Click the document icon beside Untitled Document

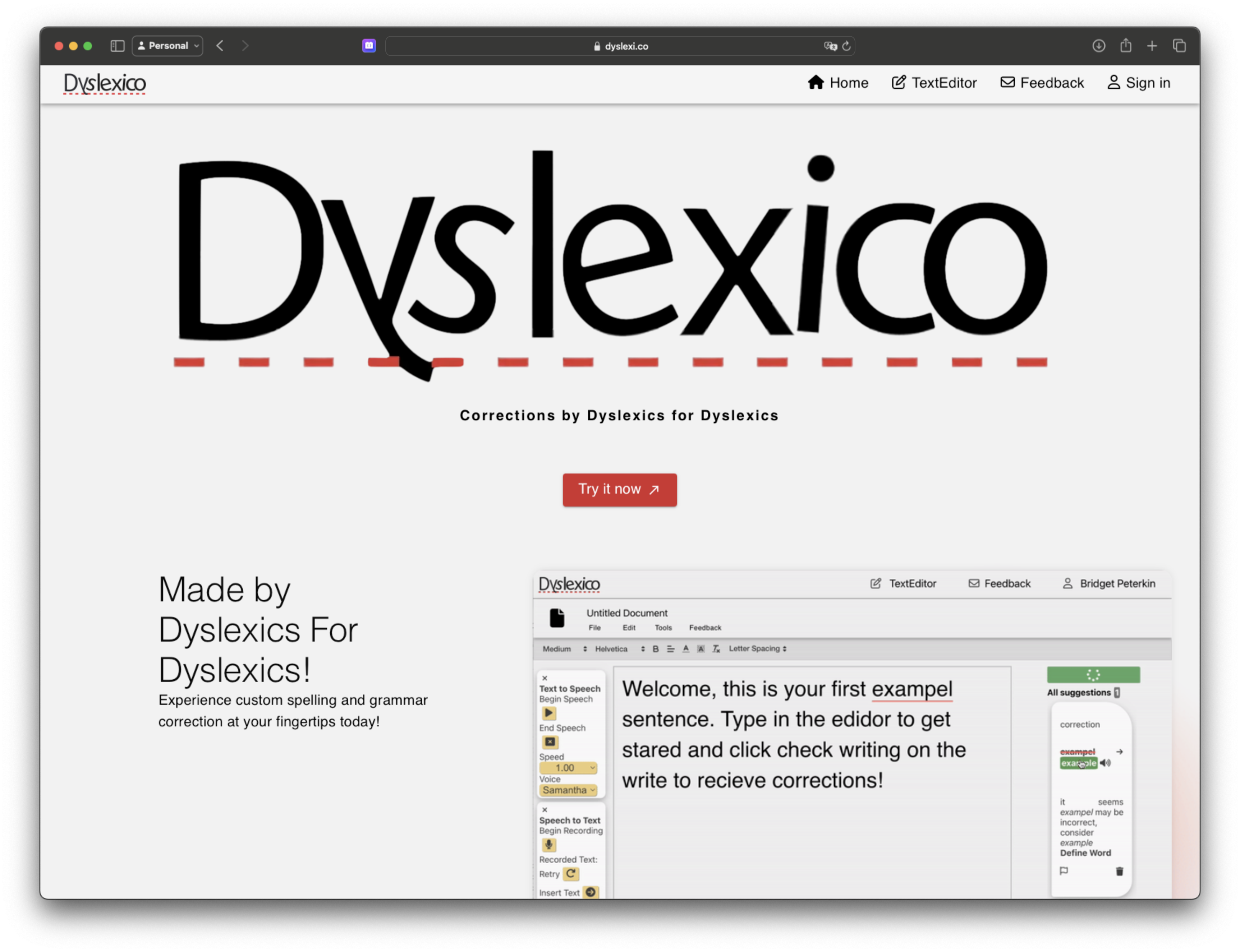coord(557,618)
